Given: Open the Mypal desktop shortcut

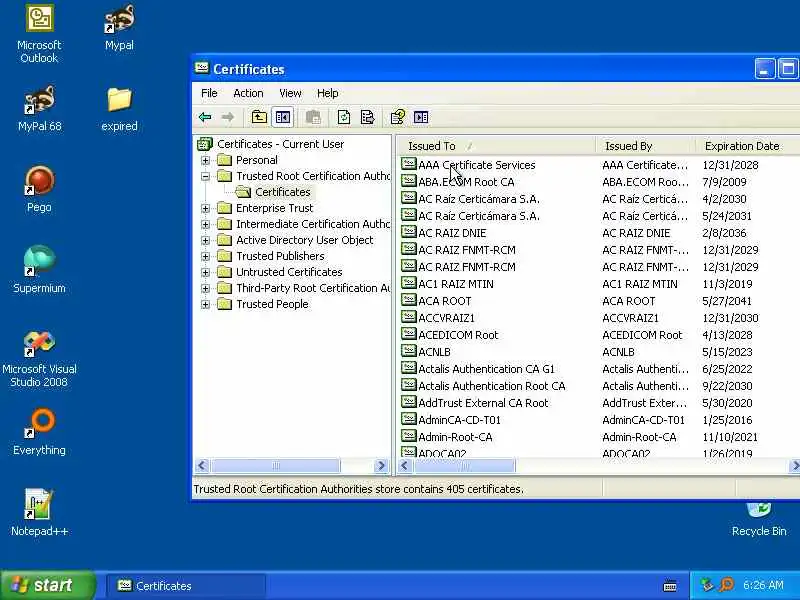Looking at the screenshot, I should click(119, 28).
